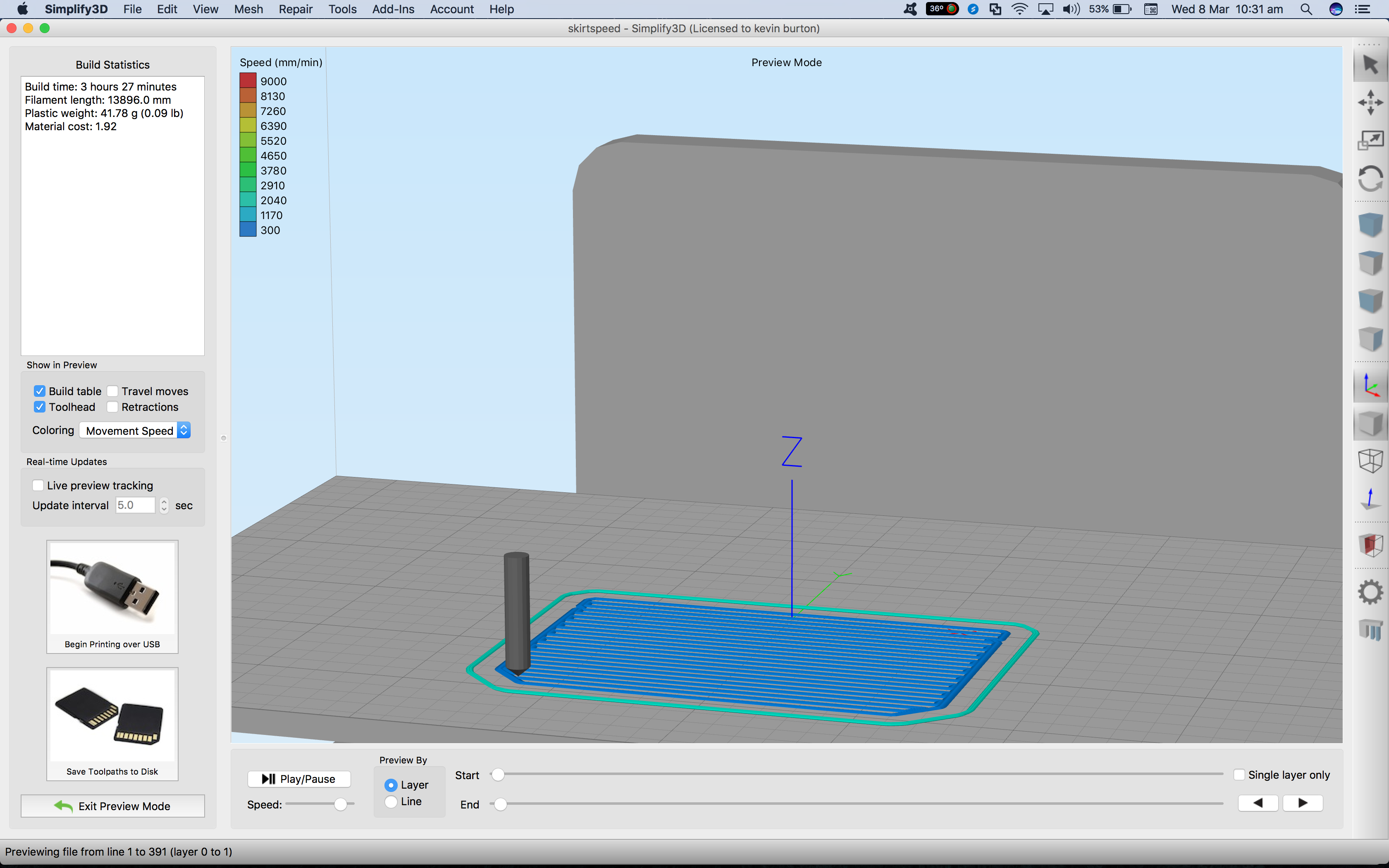Screen dimensions: 1389x868
Task: Select the Layer preview radio button
Action: tap(391, 785)
